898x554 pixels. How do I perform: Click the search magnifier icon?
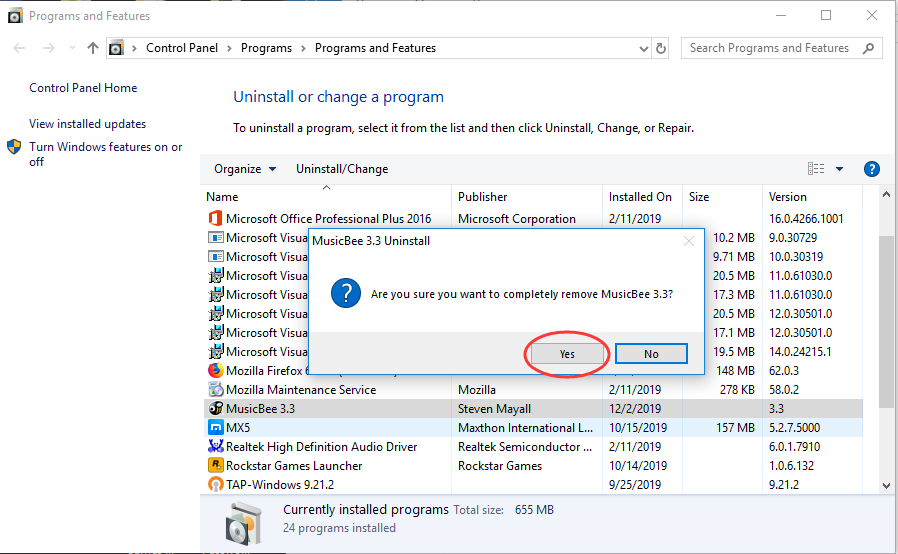point(869,48)
